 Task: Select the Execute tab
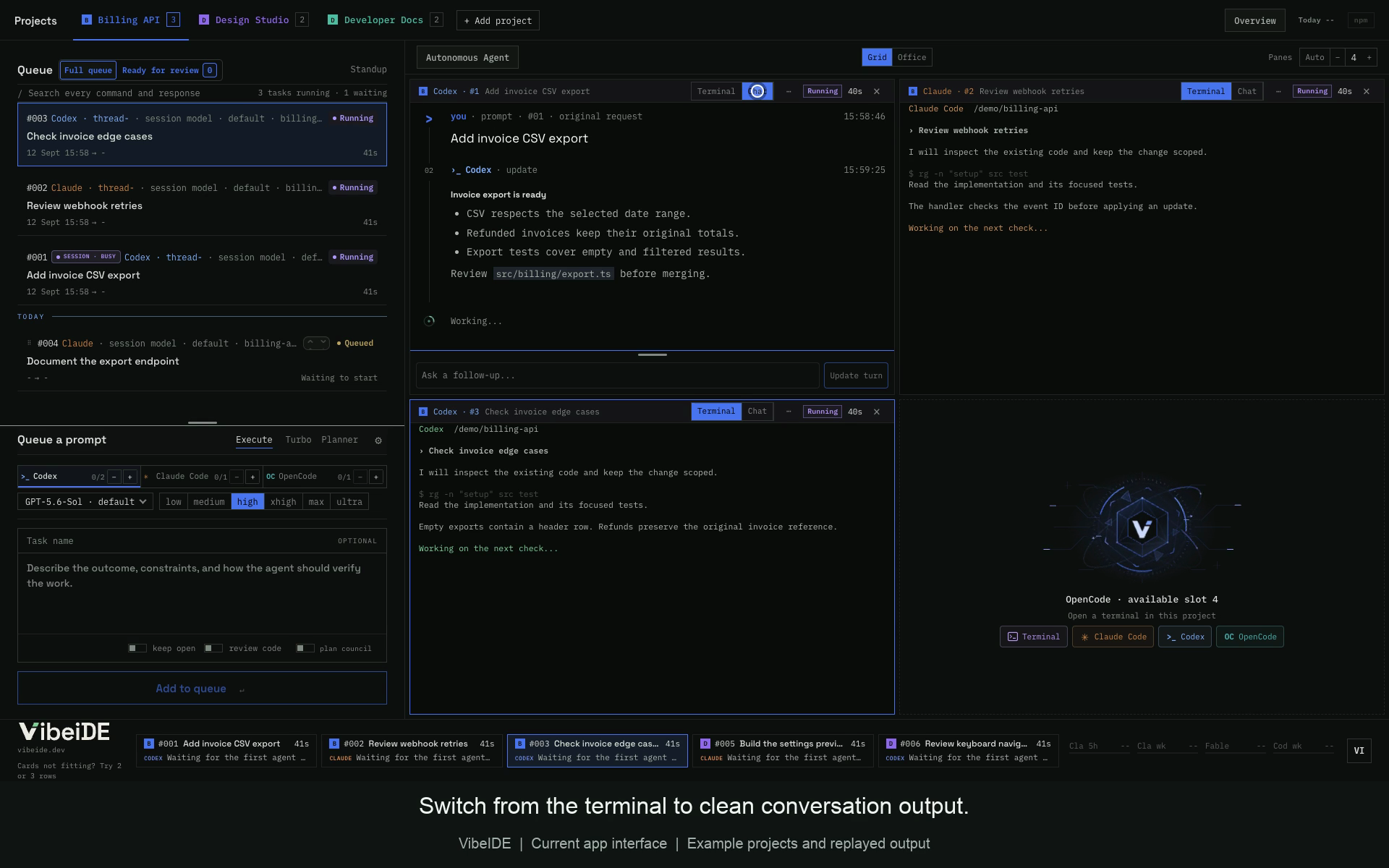click(x=254, y=440)
